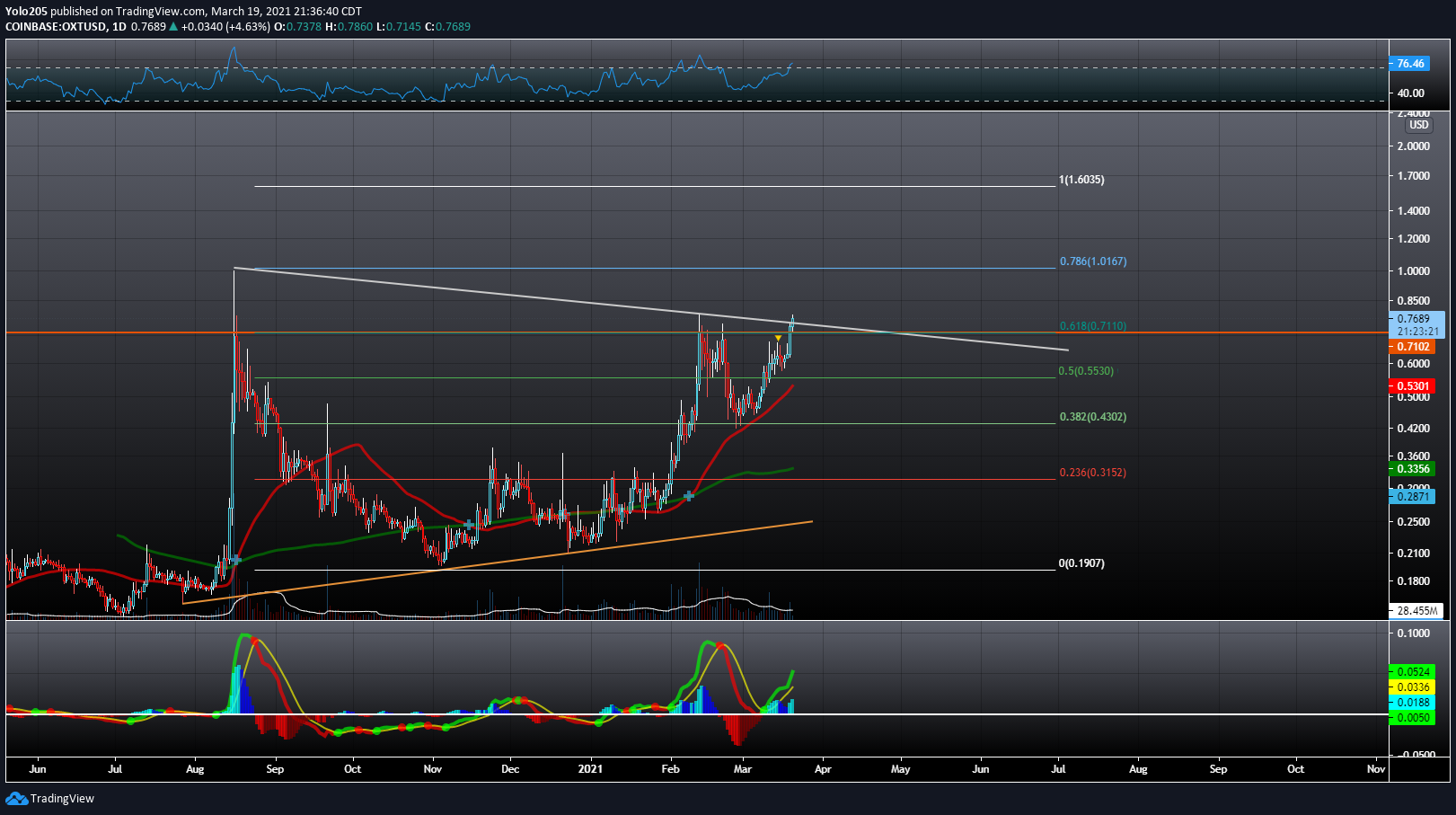Click the green 0.0050 indicator value tag
Viewport: 1456px width, 815px height.
(1412, 718)
